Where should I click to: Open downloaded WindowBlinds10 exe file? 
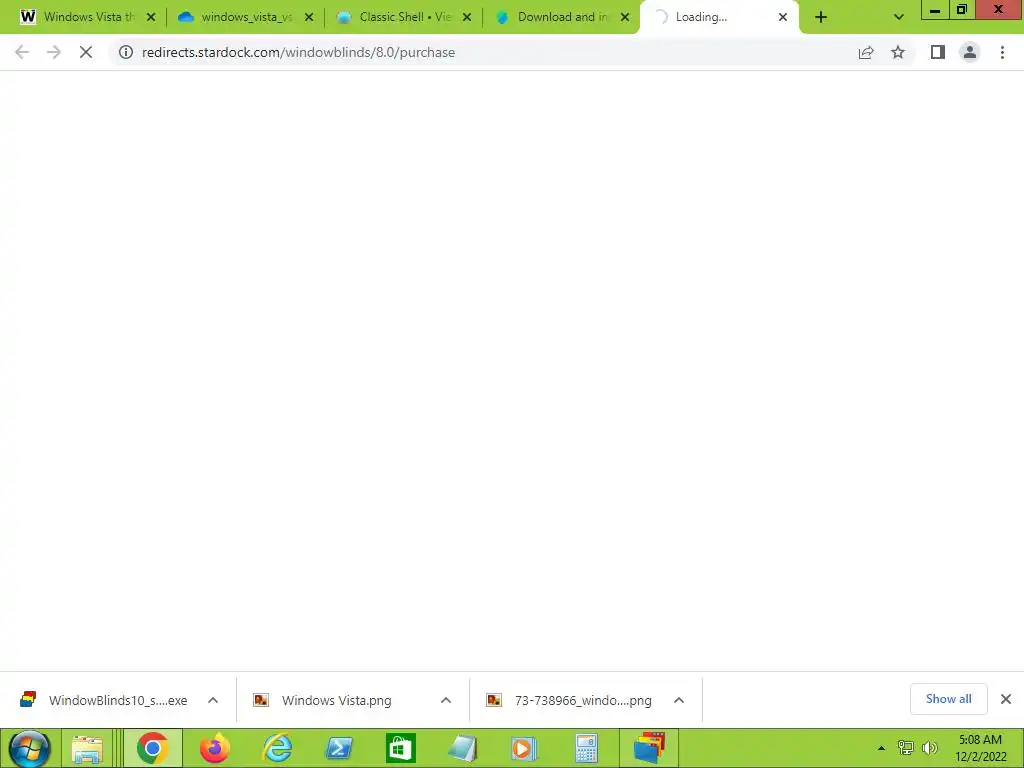point(104,700)
